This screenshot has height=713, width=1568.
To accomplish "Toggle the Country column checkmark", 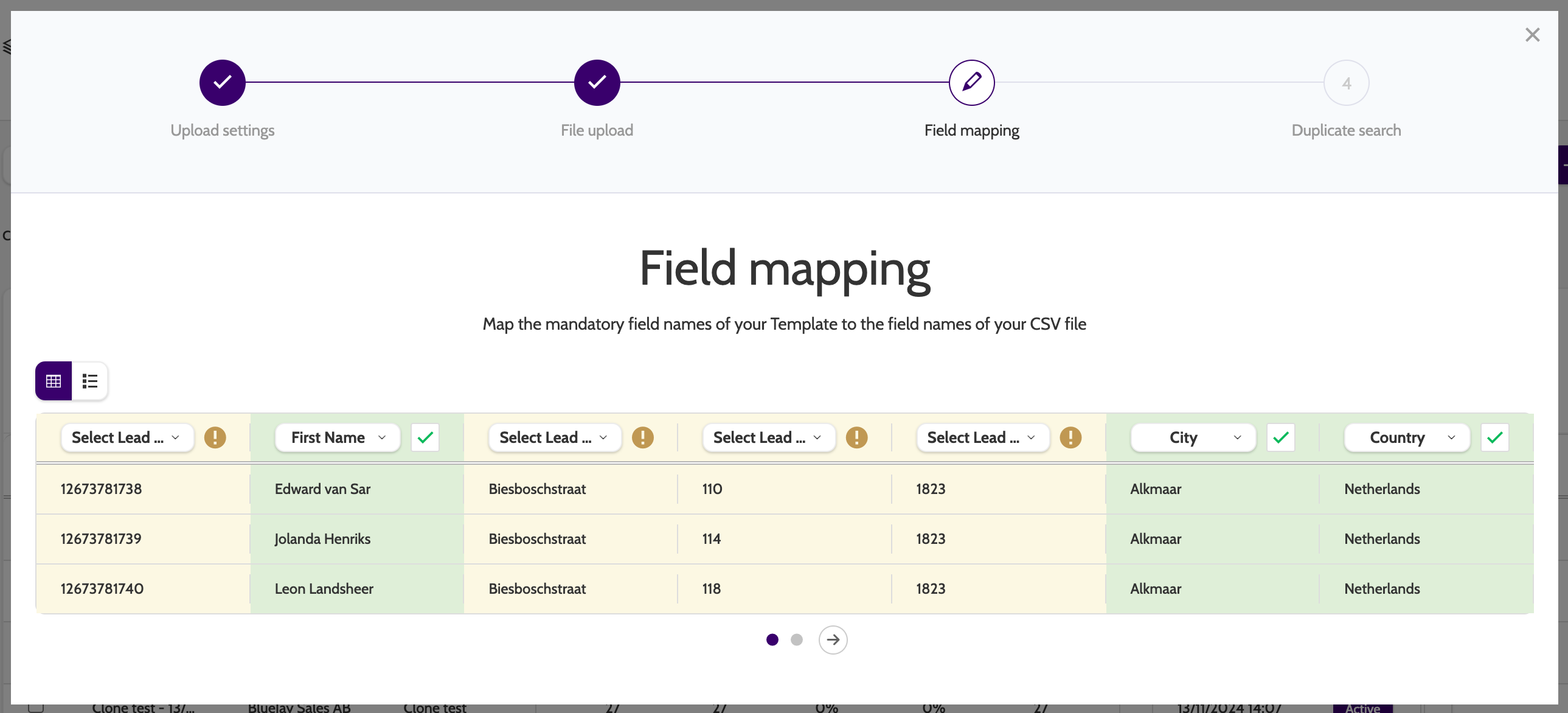I will tap(1494, 437).
